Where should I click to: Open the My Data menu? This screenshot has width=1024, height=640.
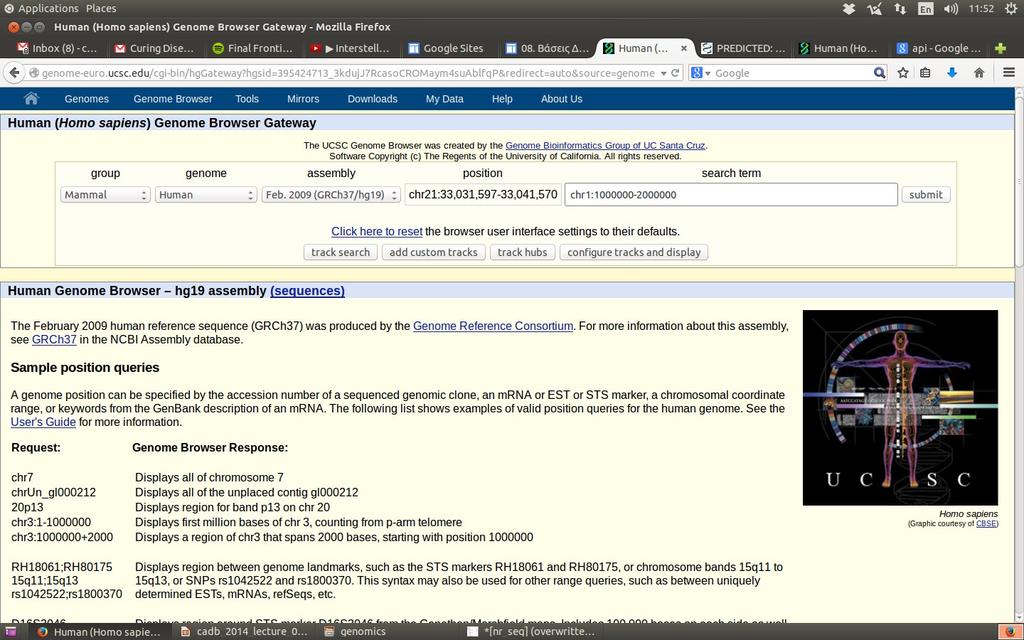[x=445, y=99]
